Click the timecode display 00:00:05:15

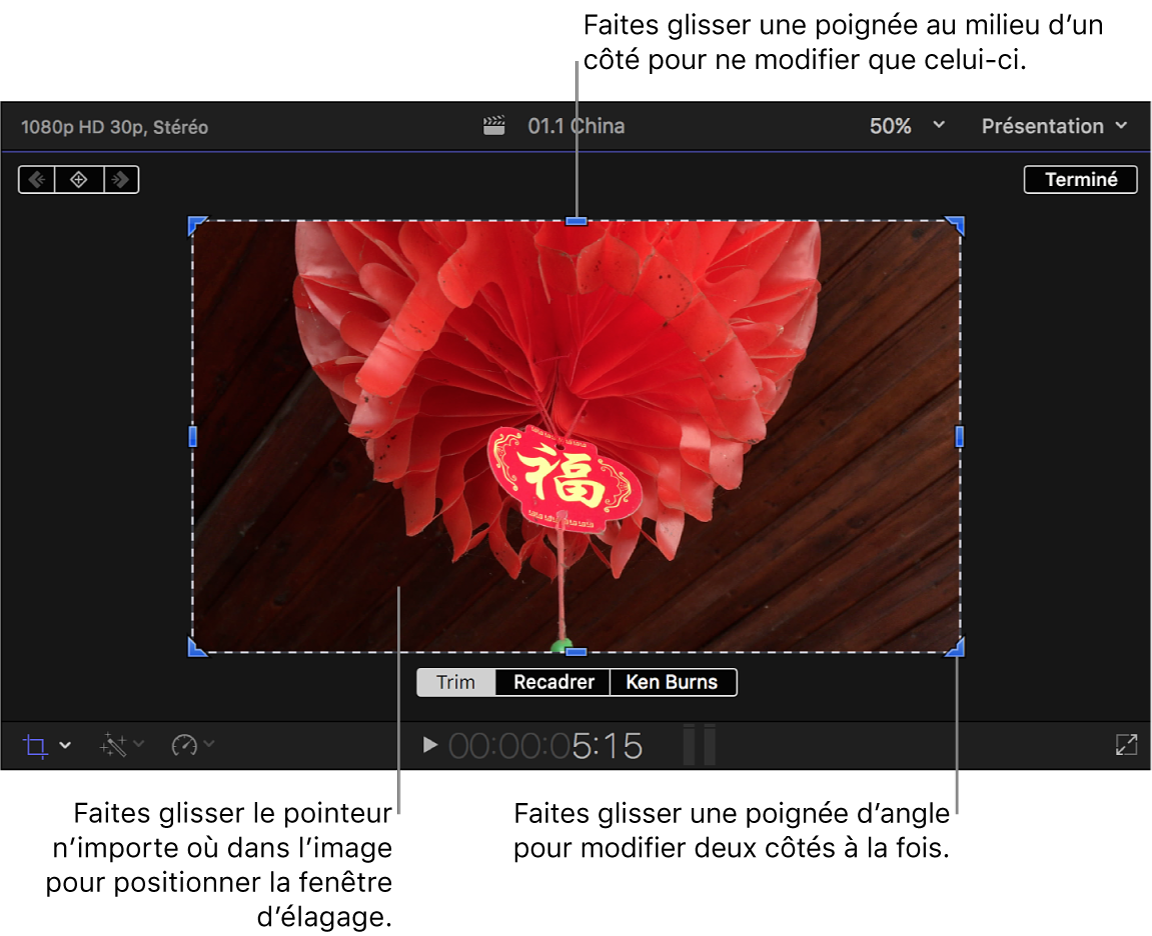(x=545, y=746)
